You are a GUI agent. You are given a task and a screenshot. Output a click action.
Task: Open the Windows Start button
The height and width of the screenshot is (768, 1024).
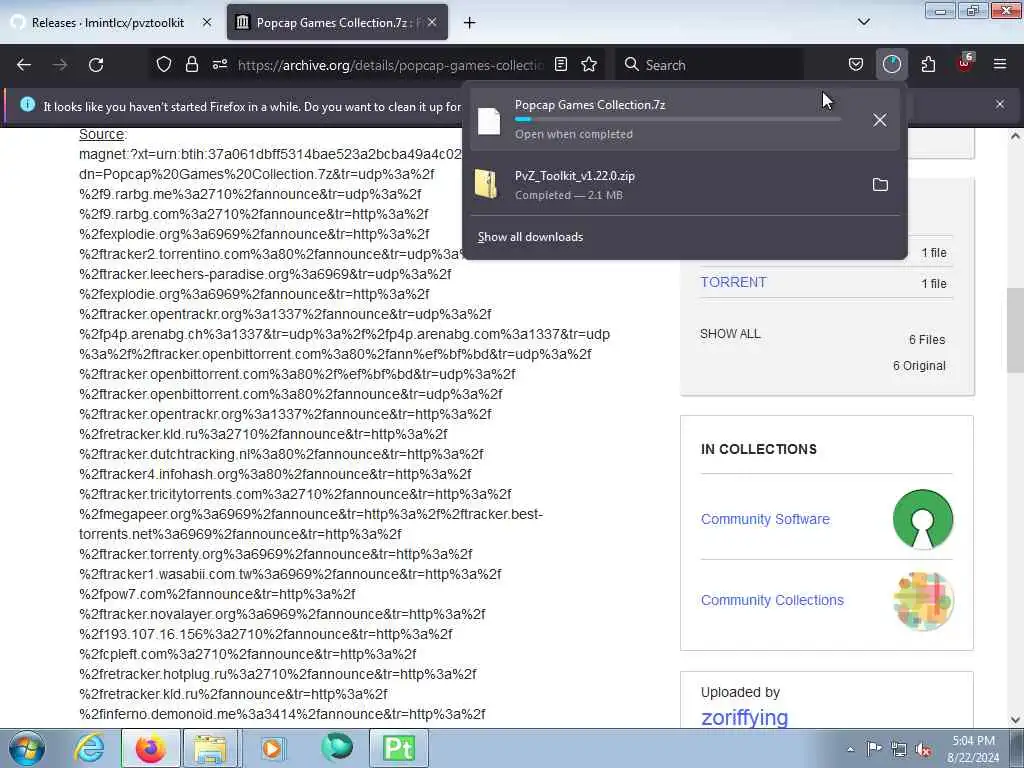pyautogui.click(x=27, y=748)
